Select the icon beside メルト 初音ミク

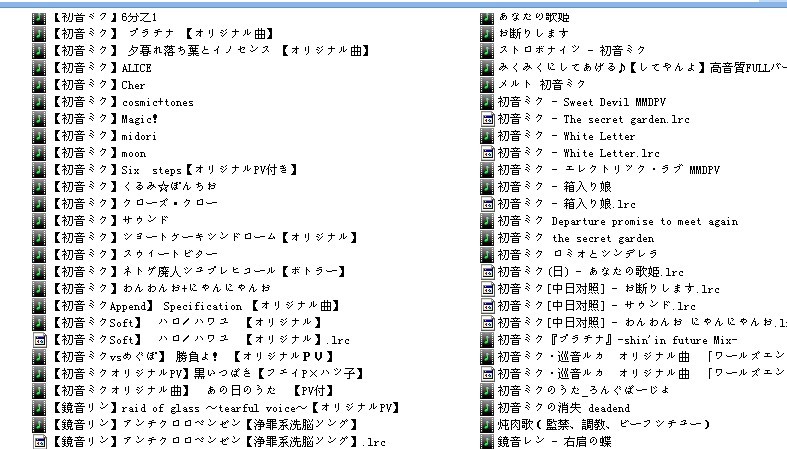coord(487,84)
